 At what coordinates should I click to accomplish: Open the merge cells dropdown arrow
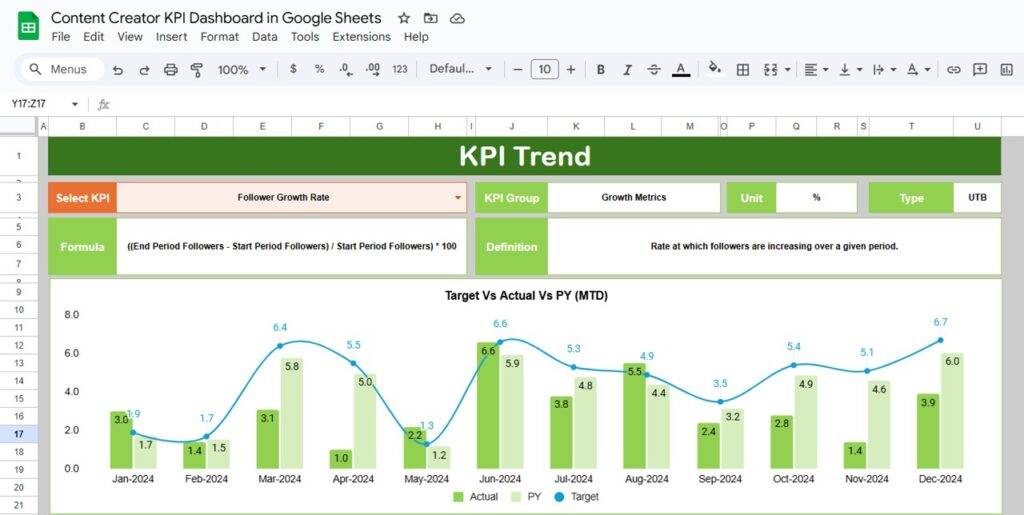pyautogui.click(x=788, y=69)
